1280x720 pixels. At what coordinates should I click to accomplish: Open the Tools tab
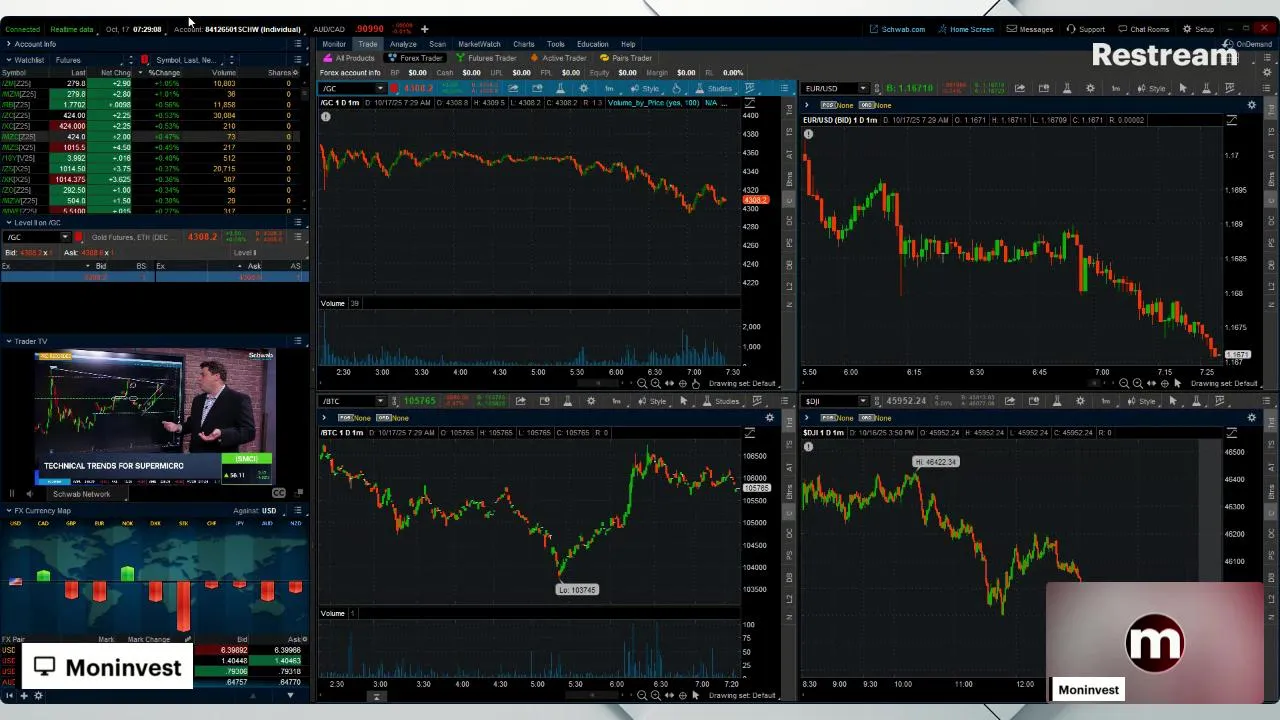(x=555, y=44)
